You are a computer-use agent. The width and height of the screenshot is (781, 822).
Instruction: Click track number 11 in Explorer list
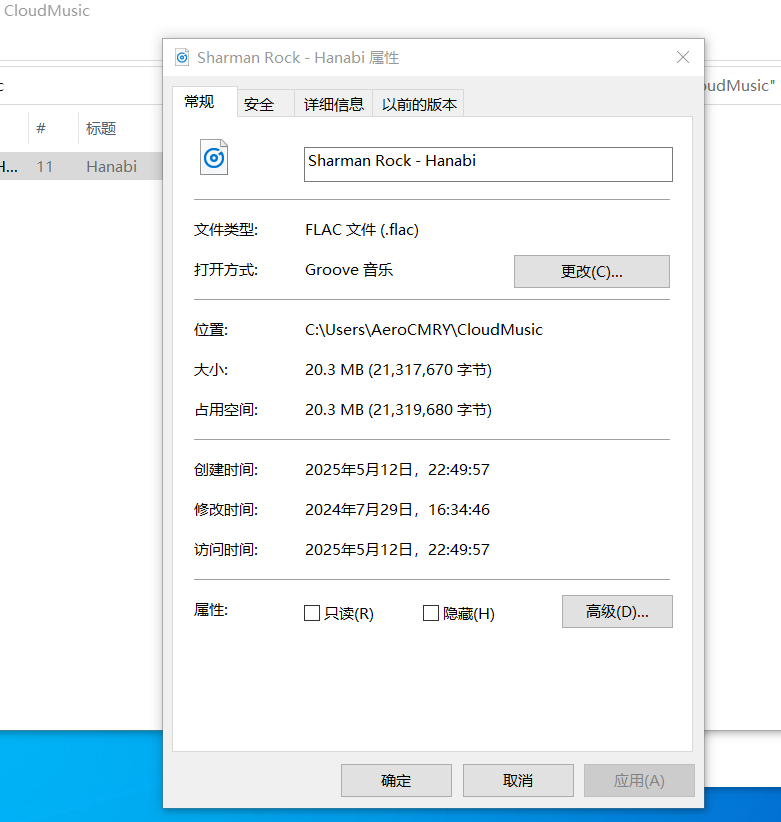pyautogui.click(x=45, y=167)
